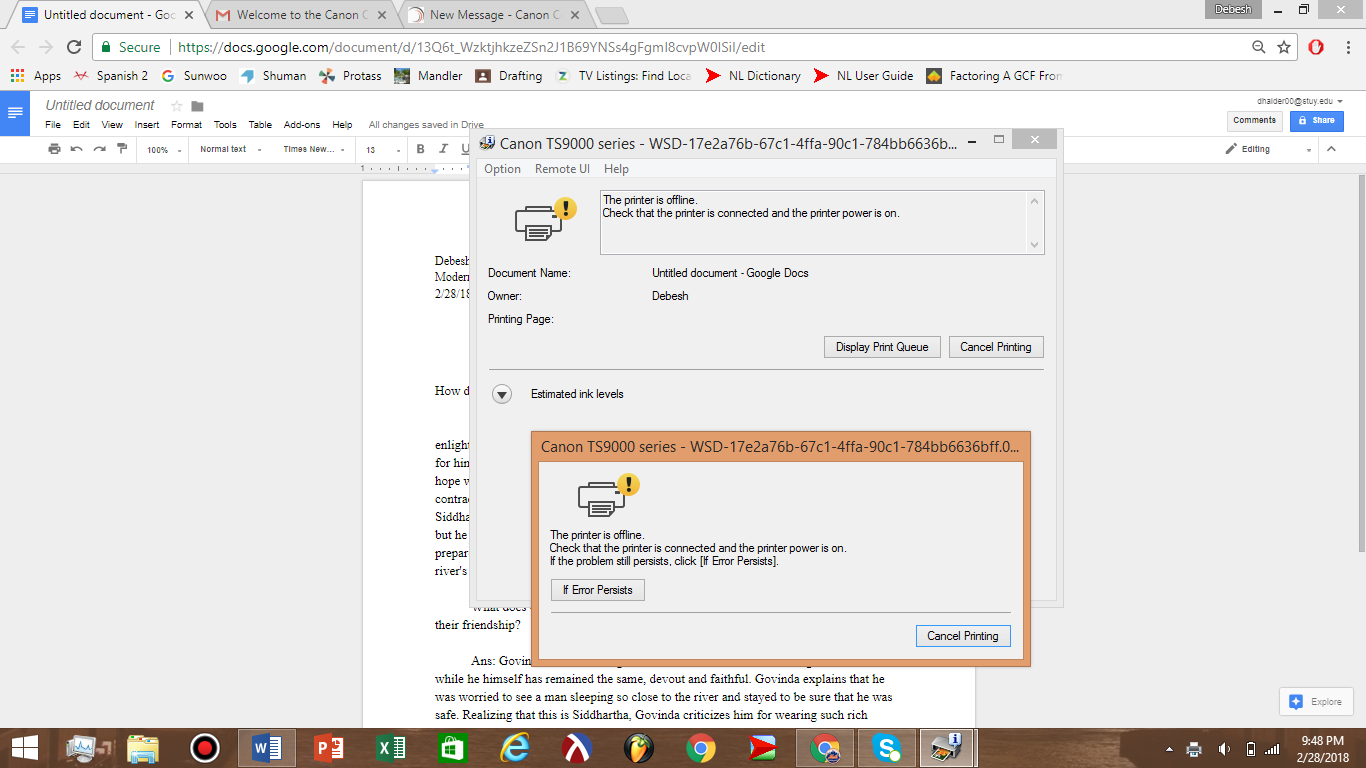Toggle italic formatting

pyautogui.click(x=443, y=149)
